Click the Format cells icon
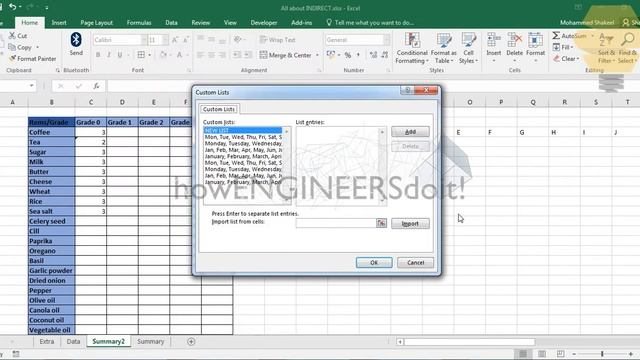This screenshot has height=360, width=640. tap(535, 40)
